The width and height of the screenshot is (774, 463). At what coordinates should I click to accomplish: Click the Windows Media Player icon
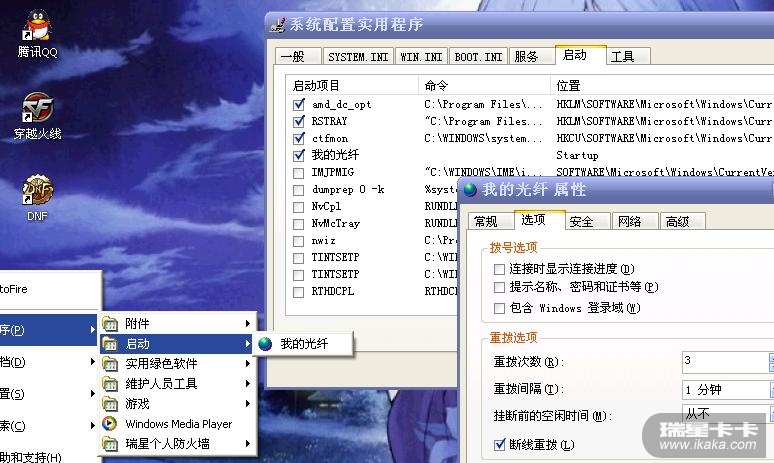tap(110, 424)
